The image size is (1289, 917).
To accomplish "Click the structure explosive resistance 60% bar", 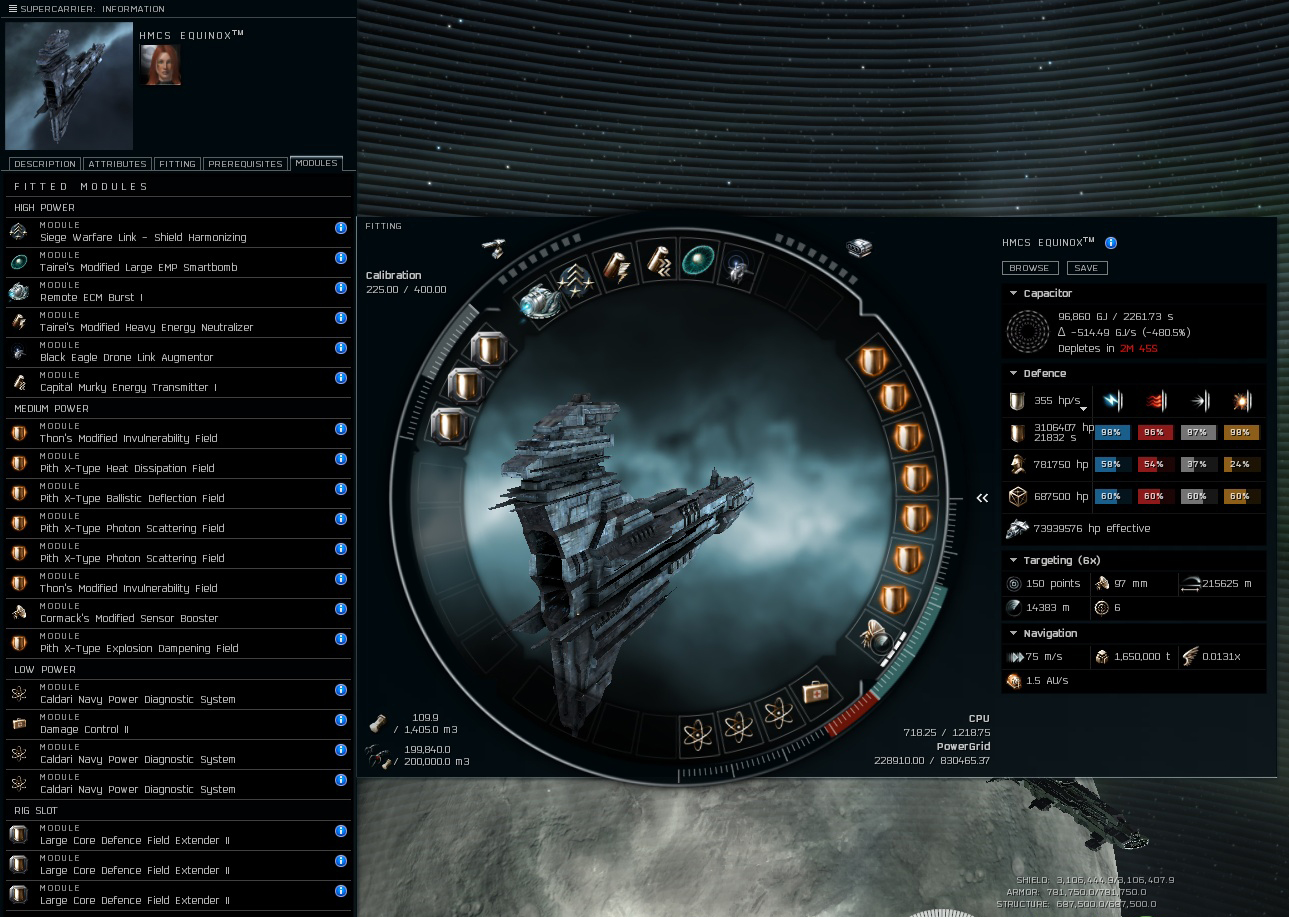I will 1242,496.
